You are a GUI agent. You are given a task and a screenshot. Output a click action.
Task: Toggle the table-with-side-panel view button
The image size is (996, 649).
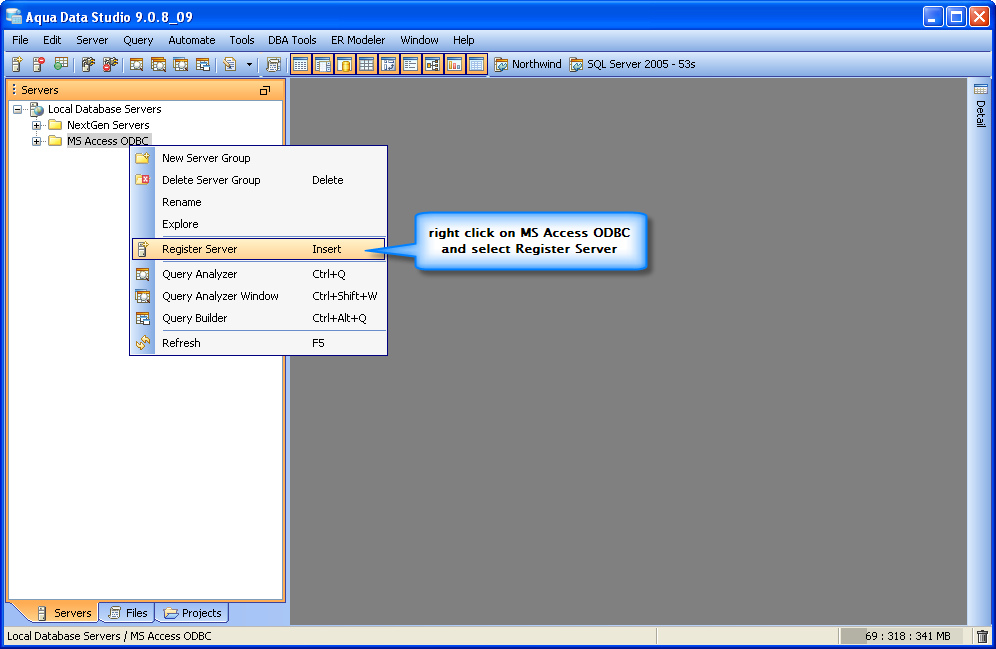323,64
